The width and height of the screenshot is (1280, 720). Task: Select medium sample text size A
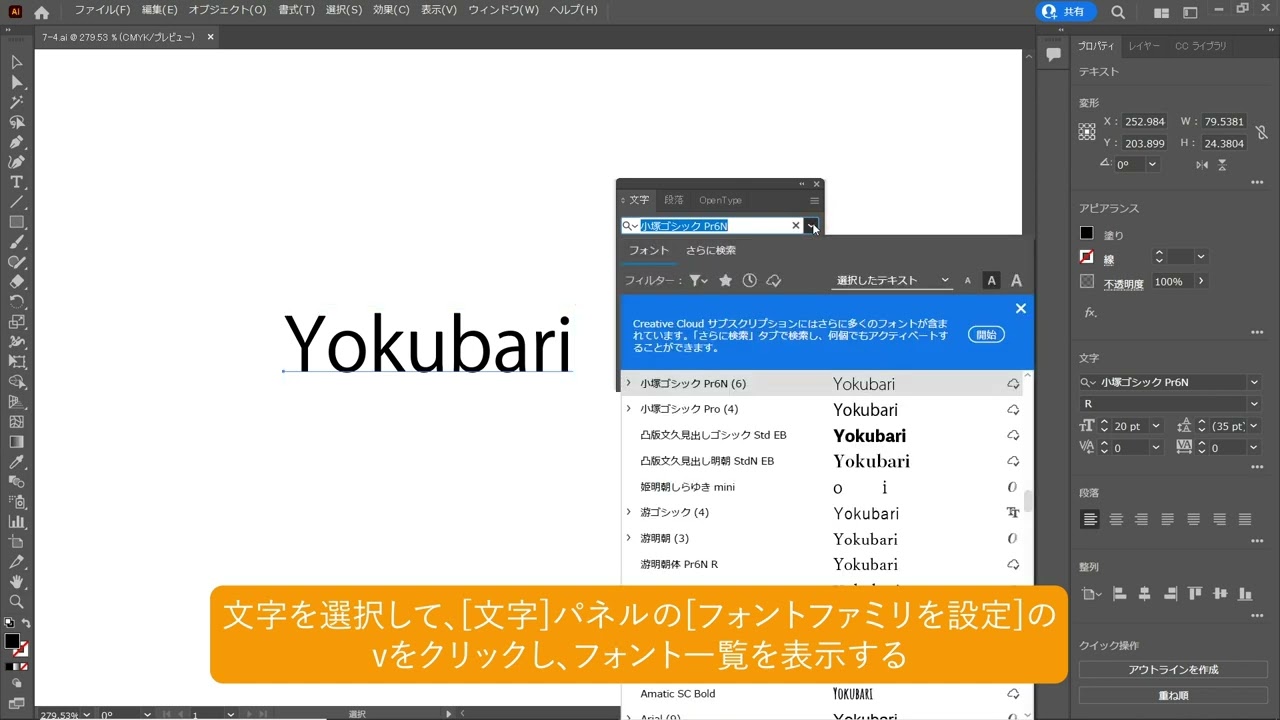tap(991, 281)
